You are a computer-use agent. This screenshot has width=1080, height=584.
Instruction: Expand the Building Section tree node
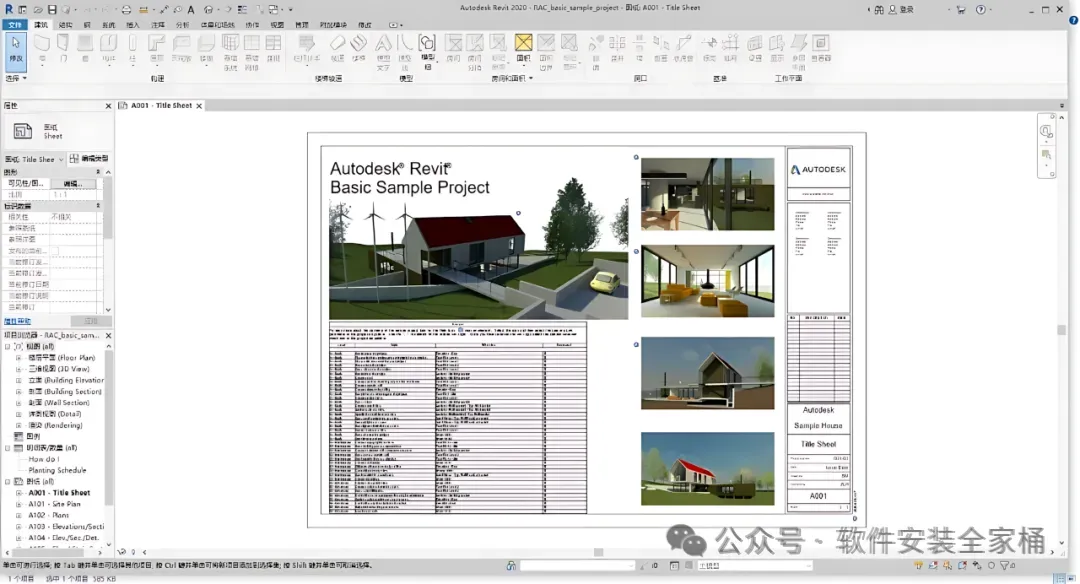[19, 392]
